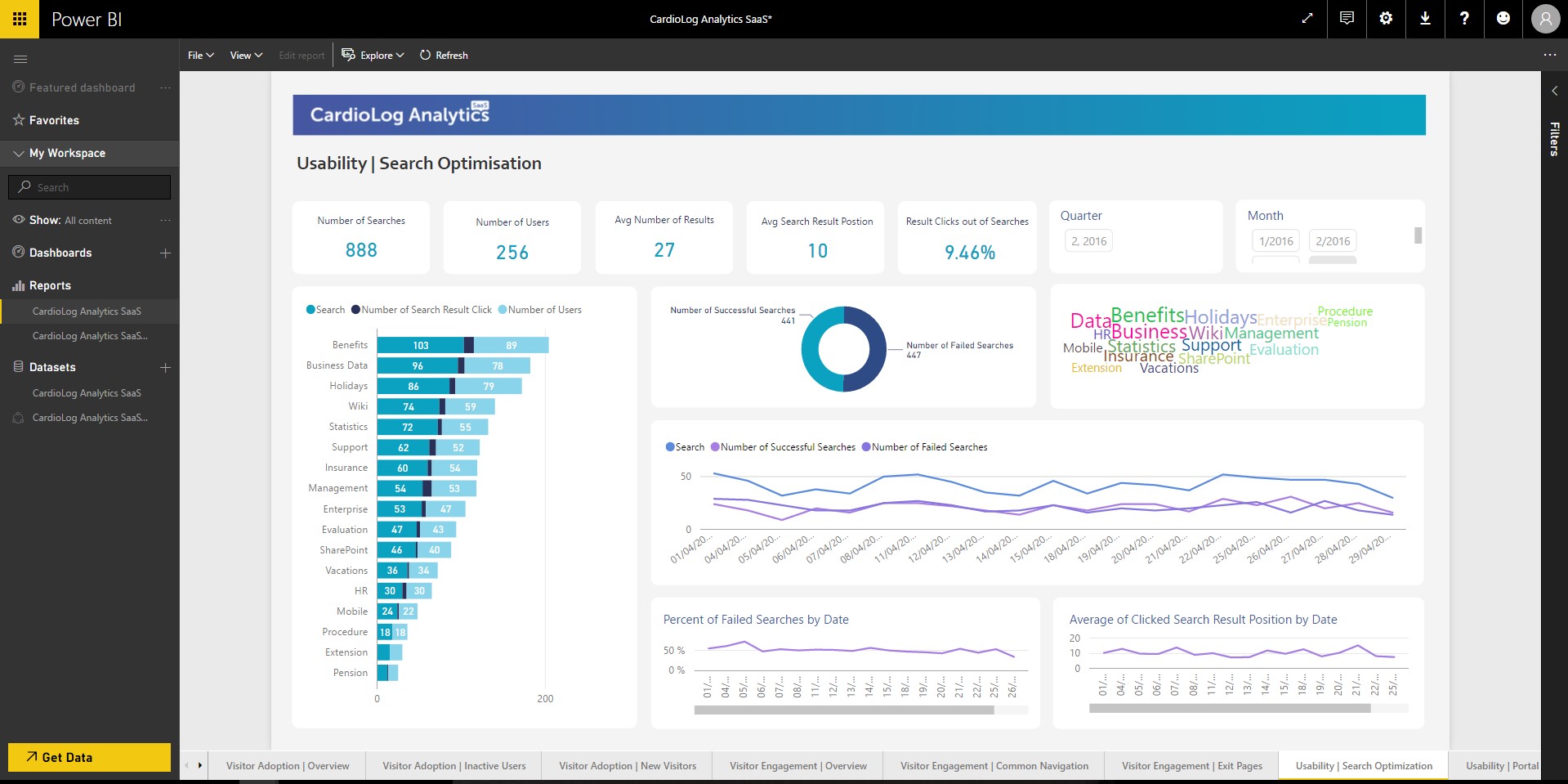Click the Dashboards section header
1568x784 pixels.
point(60,253)
